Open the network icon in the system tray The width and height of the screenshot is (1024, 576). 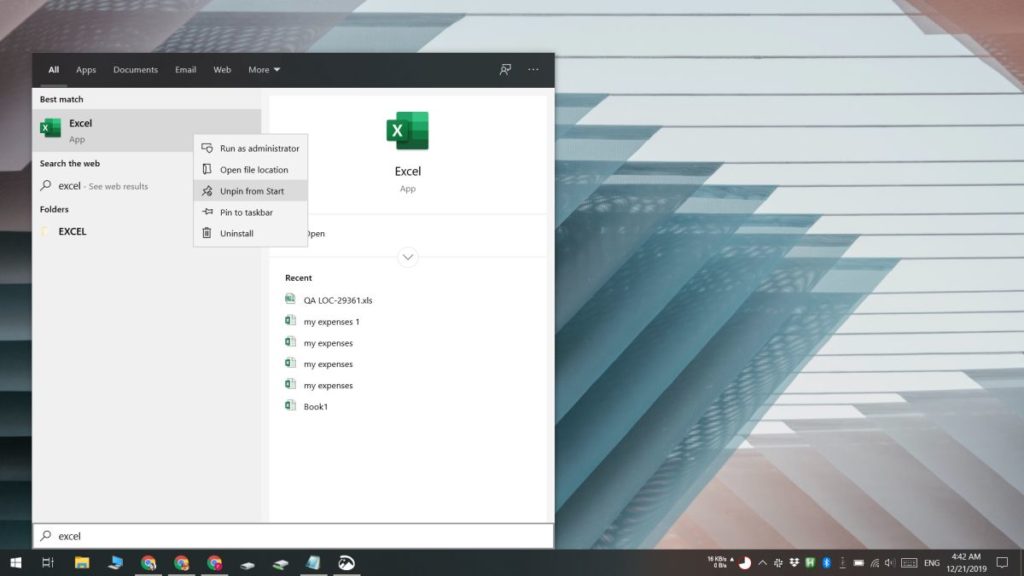874,563
